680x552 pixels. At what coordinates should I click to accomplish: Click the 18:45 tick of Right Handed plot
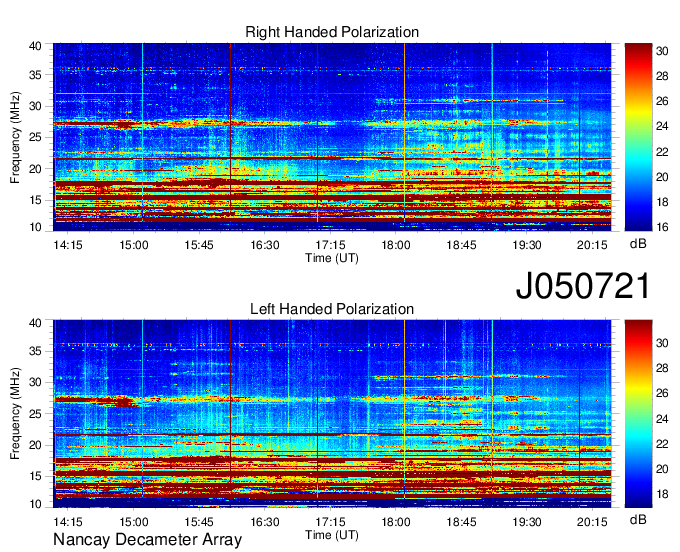coord(461,245)
